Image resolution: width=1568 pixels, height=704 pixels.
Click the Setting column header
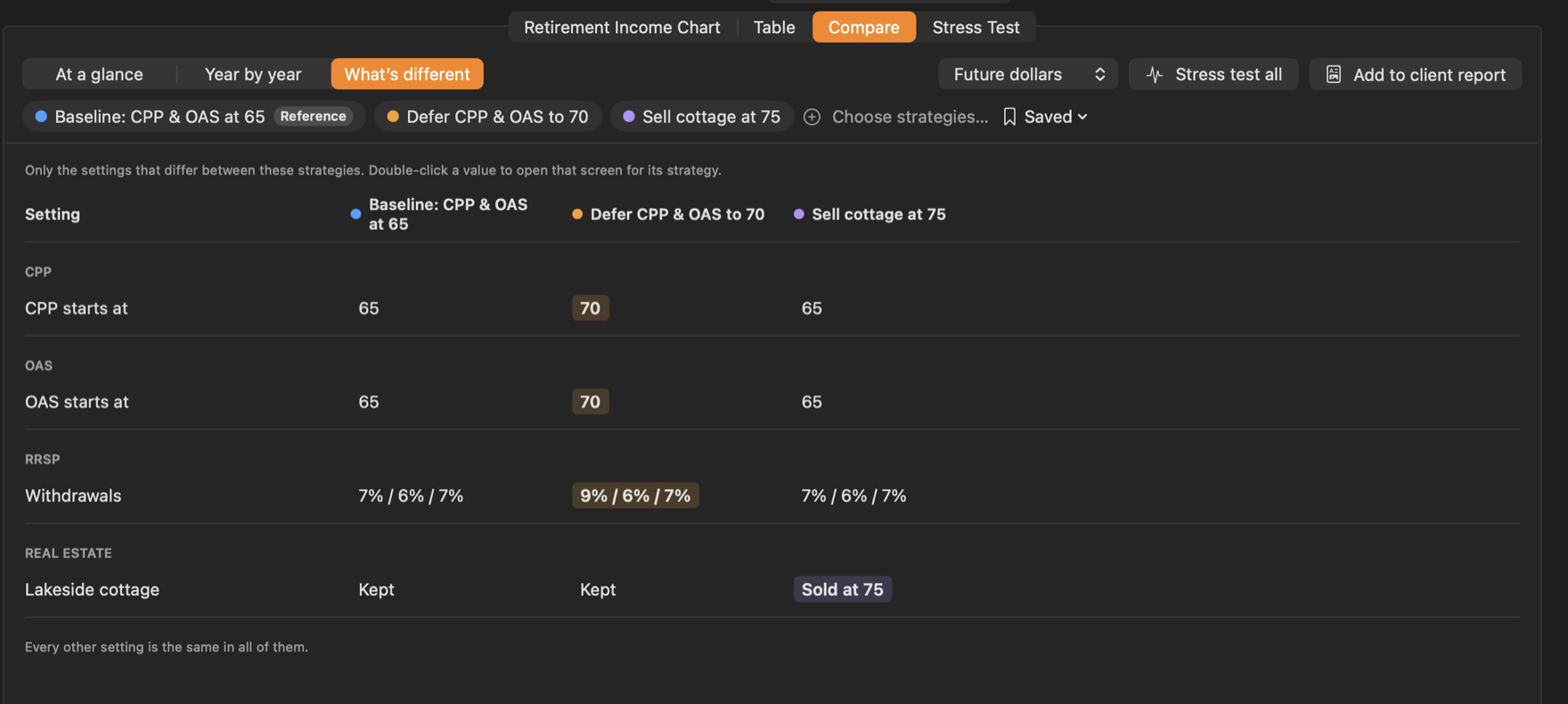[53, 214]
